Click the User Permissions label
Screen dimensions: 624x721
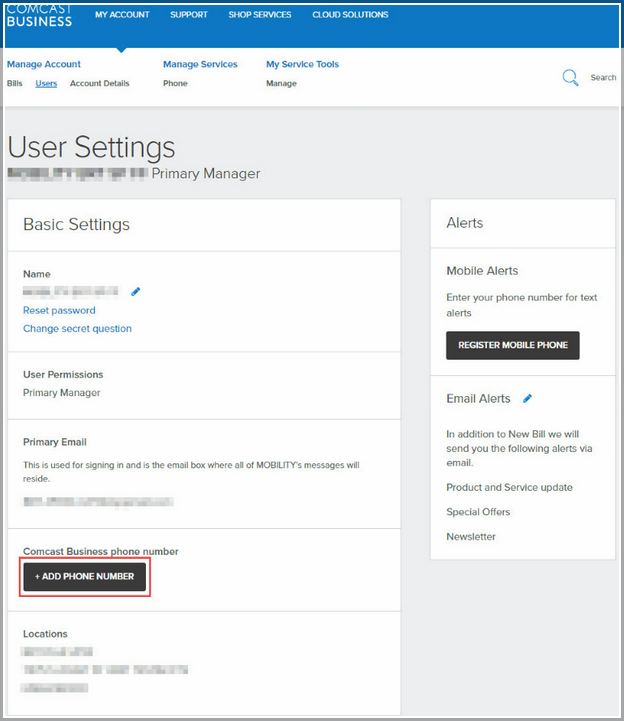[x=63, y=375]
